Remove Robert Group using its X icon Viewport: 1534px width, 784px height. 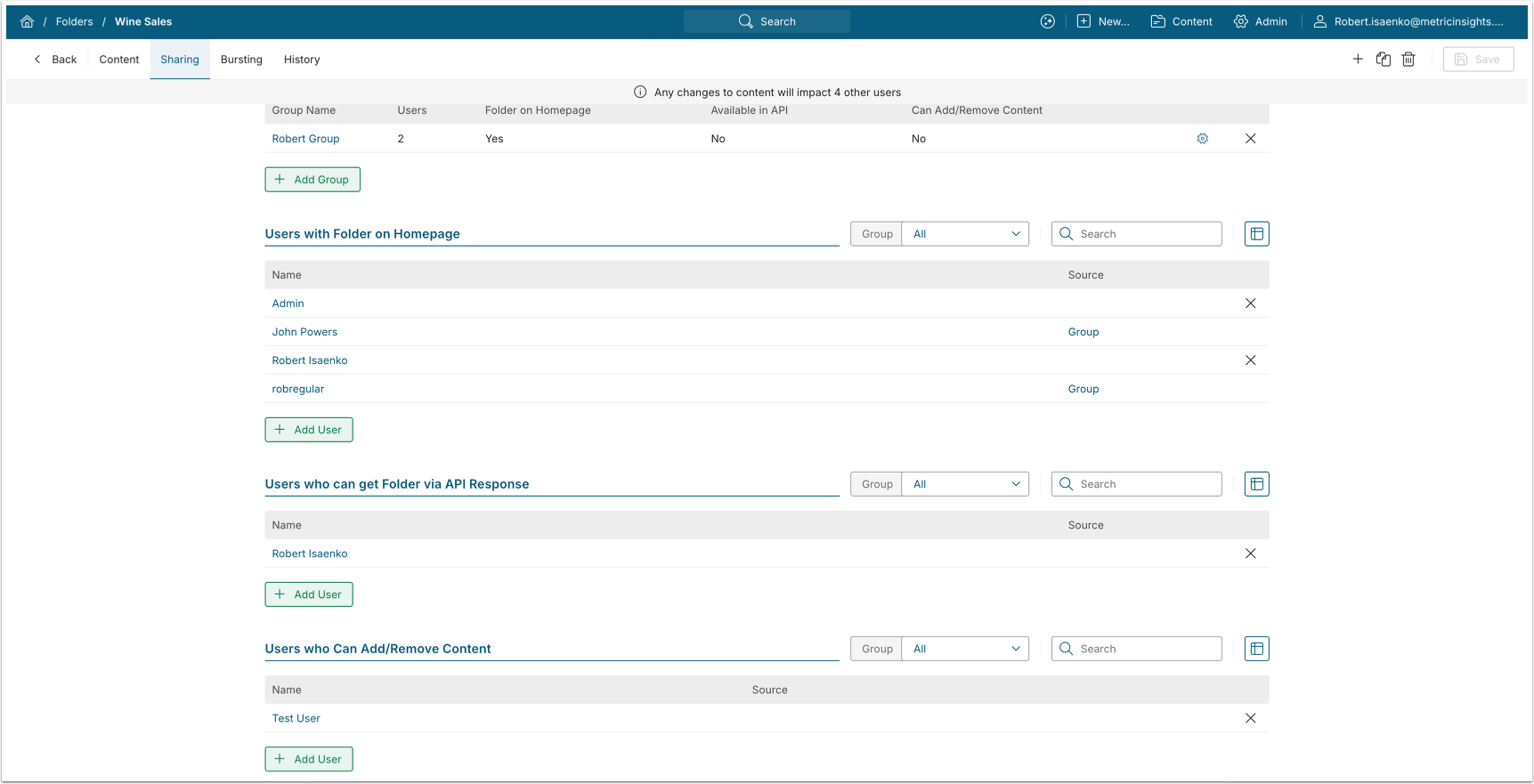click(1250, 139)
